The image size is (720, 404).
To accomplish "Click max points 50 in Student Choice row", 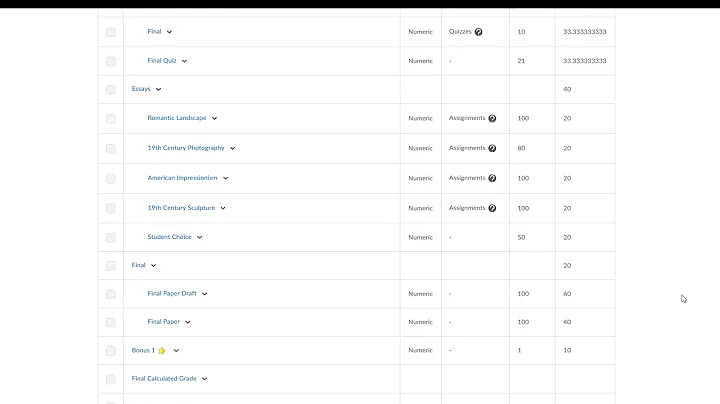I will pyautogui.click(x=521, y=237).
